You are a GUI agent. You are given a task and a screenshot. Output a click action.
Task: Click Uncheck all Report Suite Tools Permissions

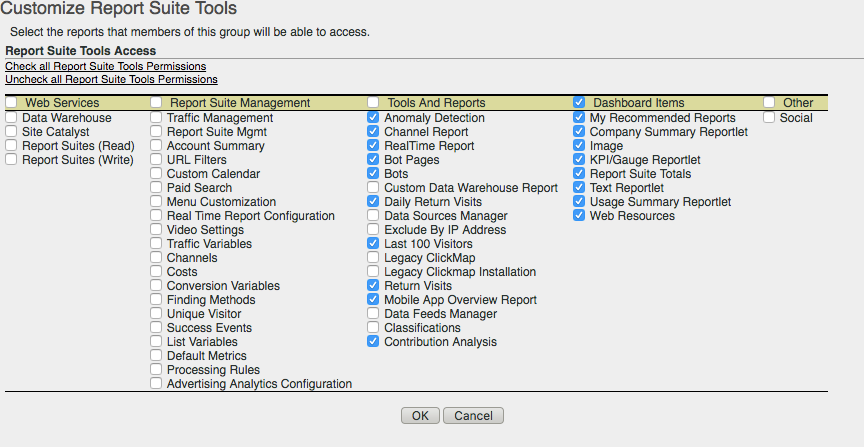(111, 79)
